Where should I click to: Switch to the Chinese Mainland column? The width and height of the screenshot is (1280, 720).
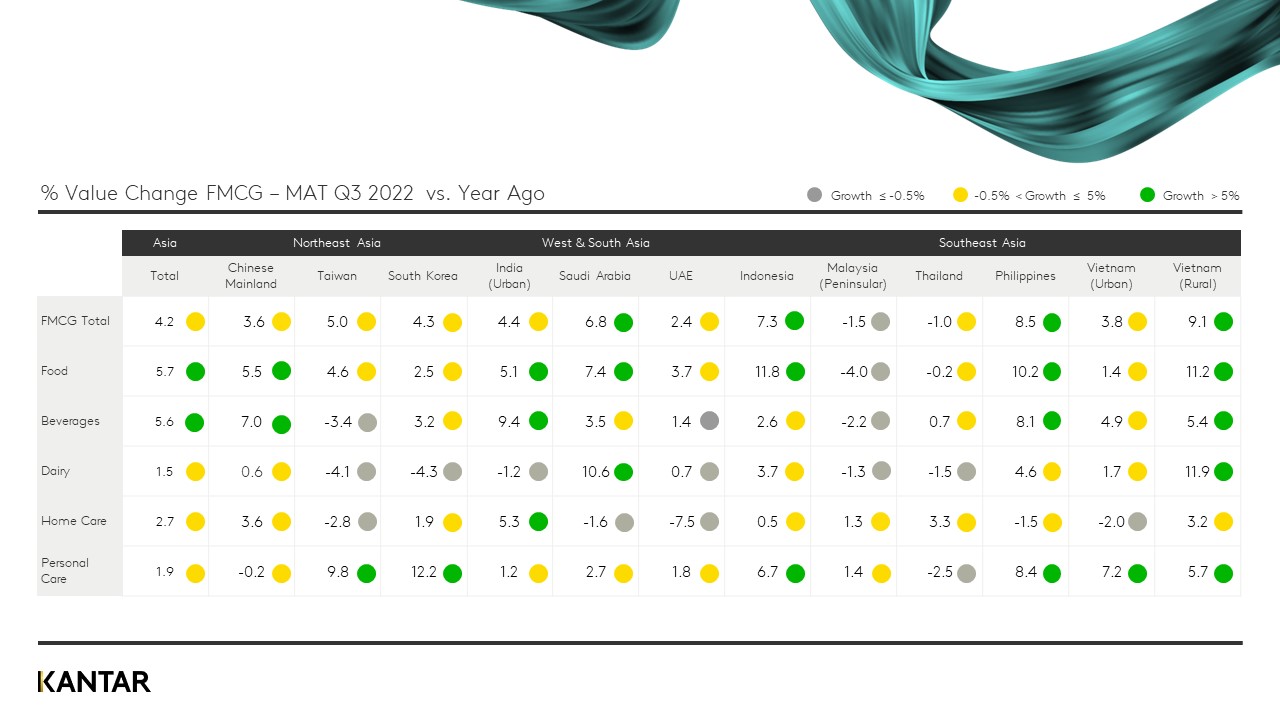(250, 276)
